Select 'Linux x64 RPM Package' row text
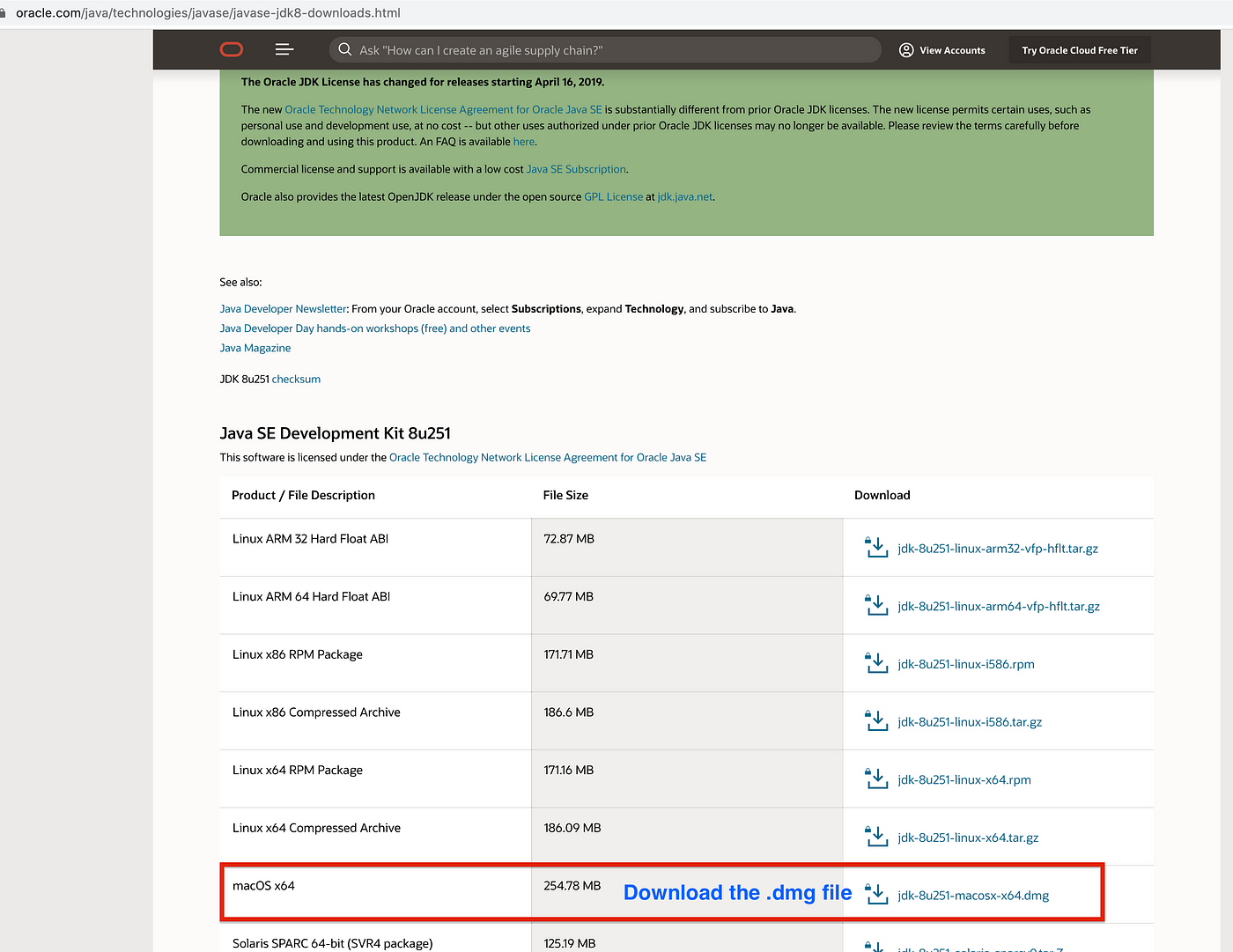This screenshot has width=1233, height=952. [298, 770]
